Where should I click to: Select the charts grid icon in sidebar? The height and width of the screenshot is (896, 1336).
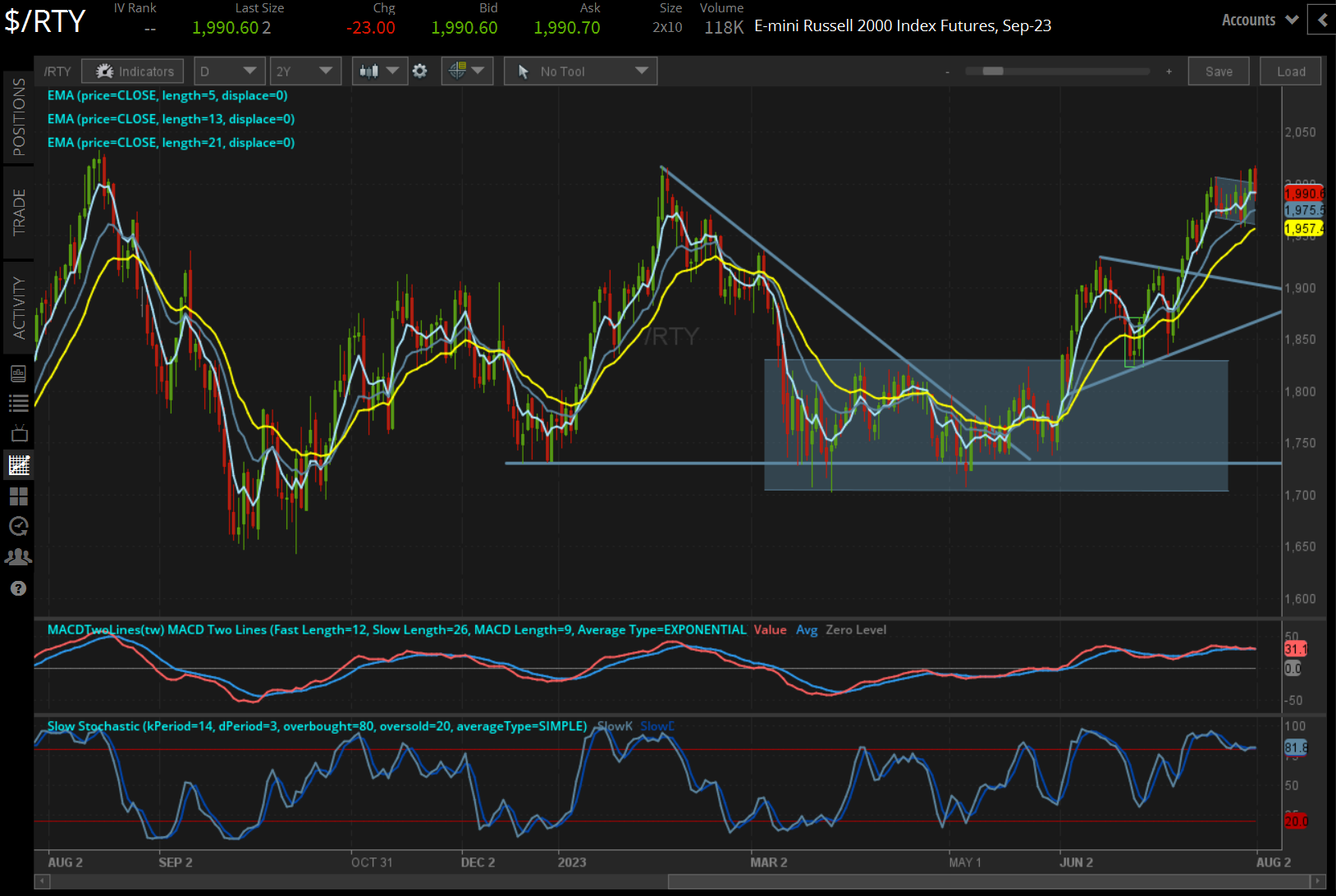pos(18,465)
